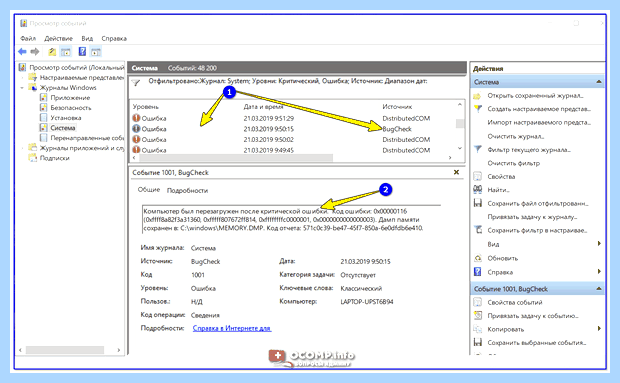Click the filter funnel icon above list
This screenshot has width=620, height=383.
136,83
